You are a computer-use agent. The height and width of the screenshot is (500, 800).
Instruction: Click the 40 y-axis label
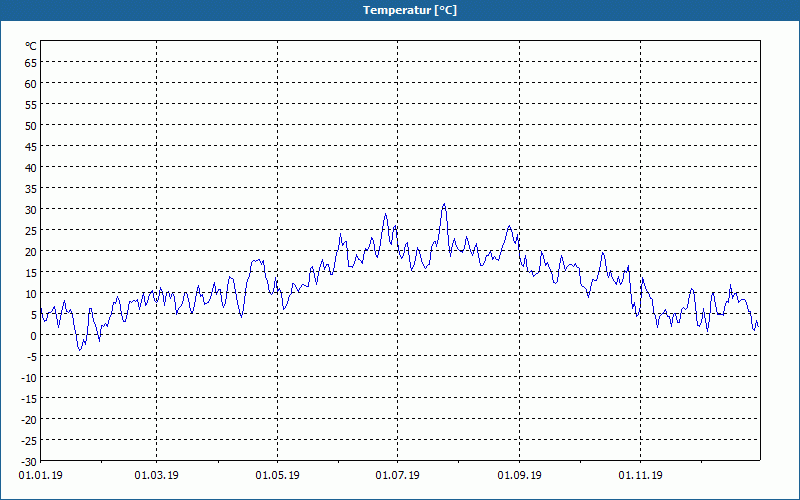point(31,167)
